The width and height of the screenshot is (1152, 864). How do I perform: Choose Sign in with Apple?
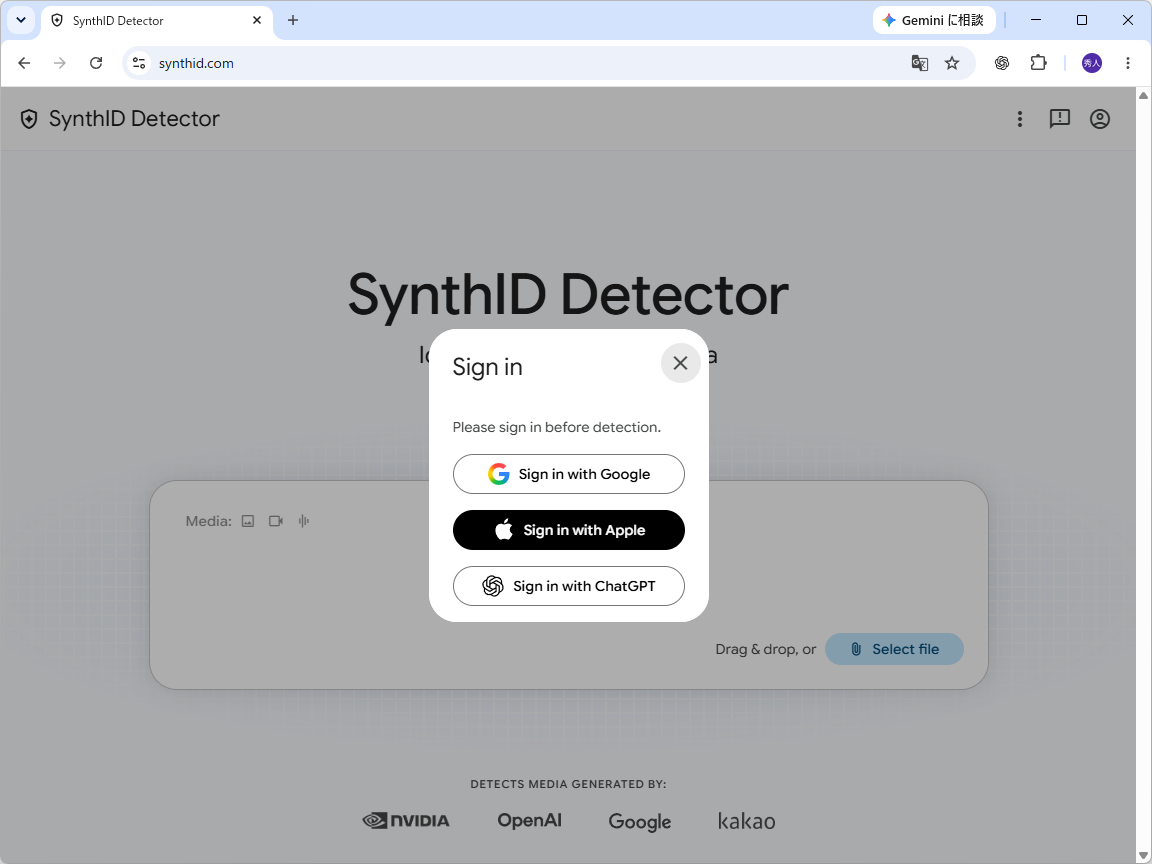tap(569, 530)
